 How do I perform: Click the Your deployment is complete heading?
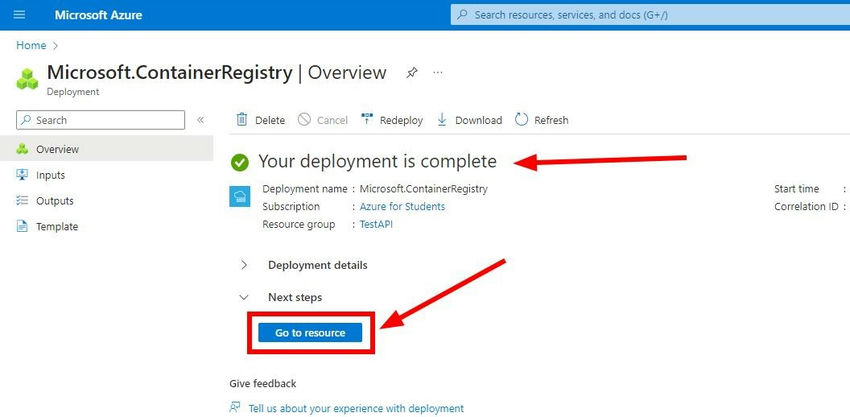point(377,161)
